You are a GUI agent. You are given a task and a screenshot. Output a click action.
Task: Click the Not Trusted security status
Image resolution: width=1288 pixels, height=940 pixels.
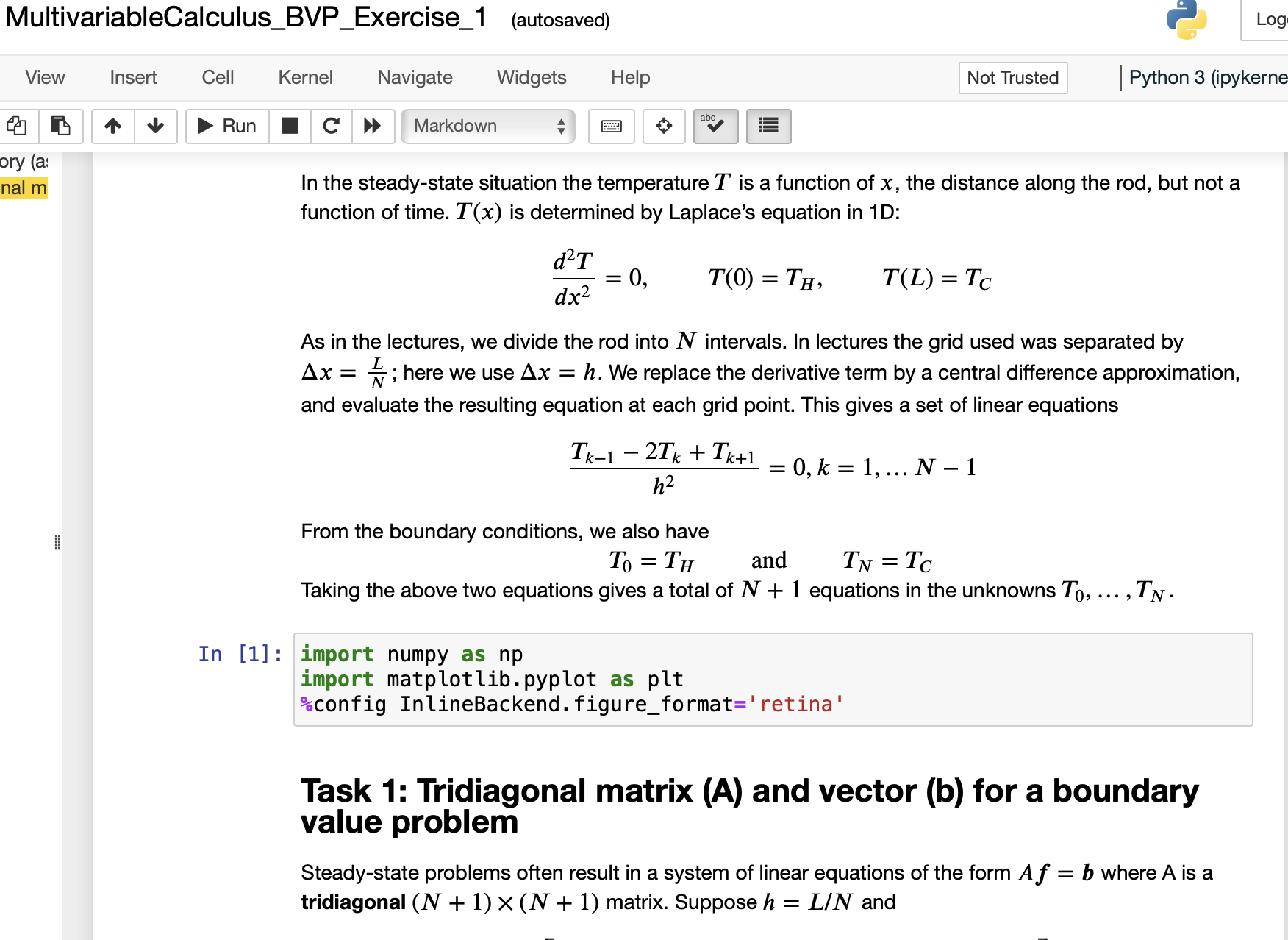click(1012, 78)
